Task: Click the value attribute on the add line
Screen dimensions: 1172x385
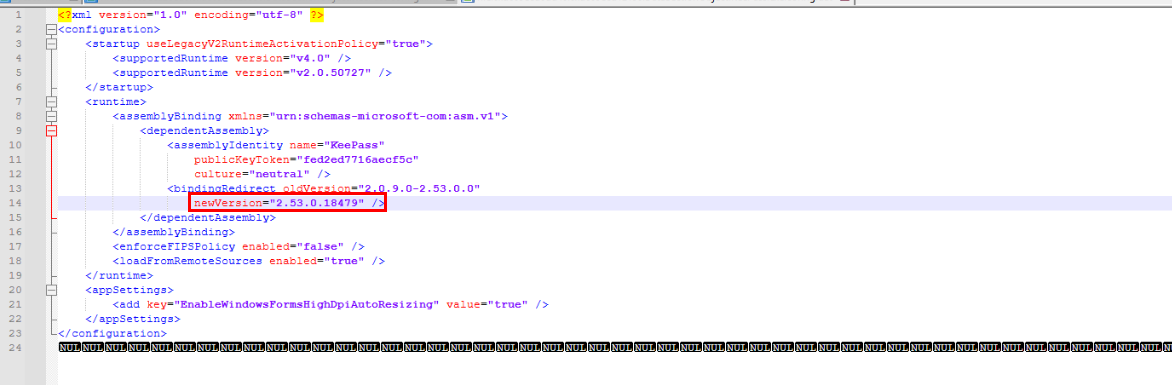Action: [x=463, y=305]
